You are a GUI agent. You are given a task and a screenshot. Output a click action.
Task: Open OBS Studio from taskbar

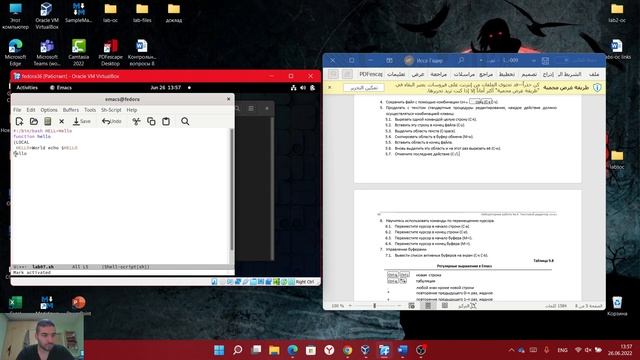(421, 350)
